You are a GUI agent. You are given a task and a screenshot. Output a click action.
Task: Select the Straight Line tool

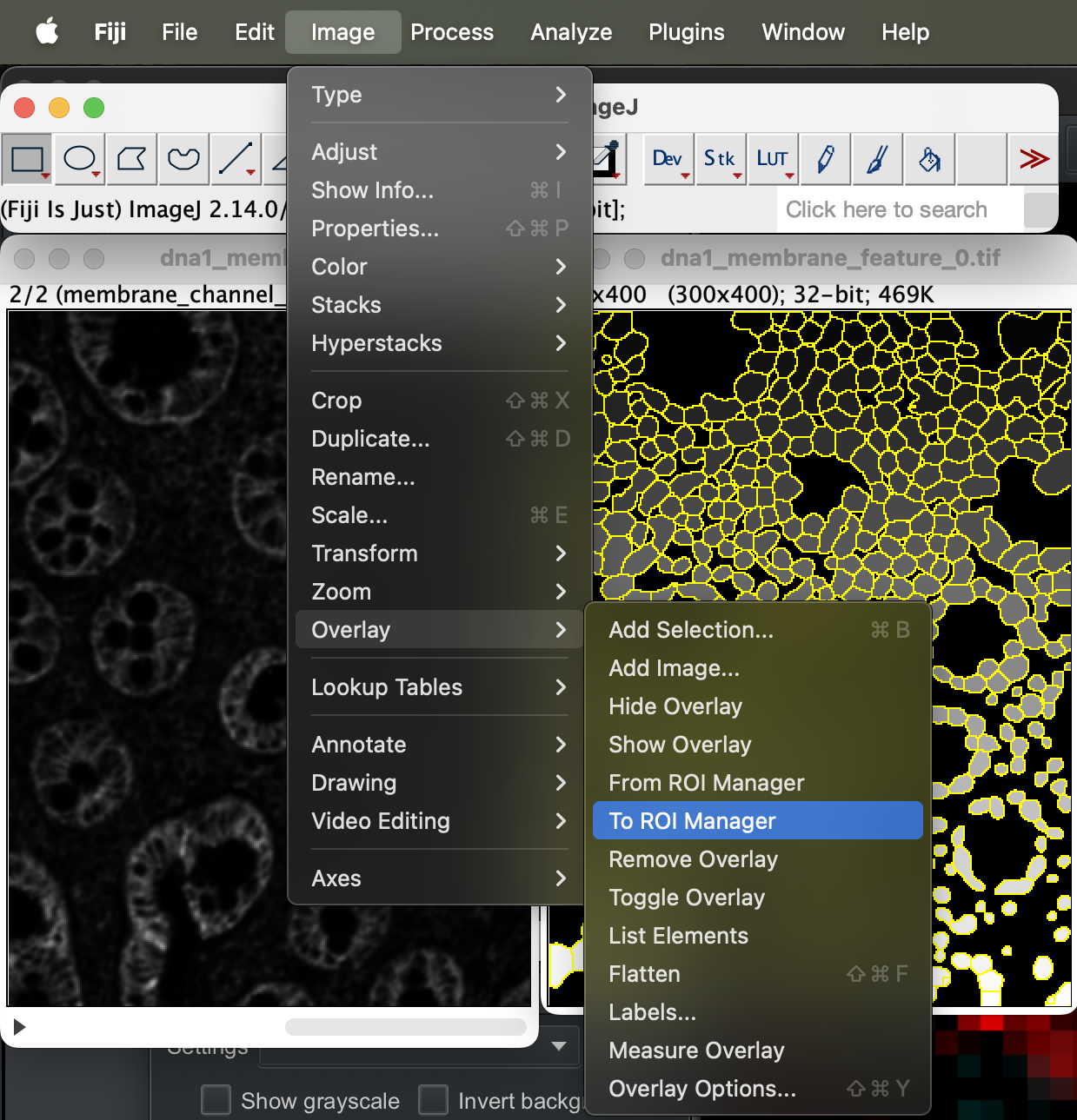[236, 159]
